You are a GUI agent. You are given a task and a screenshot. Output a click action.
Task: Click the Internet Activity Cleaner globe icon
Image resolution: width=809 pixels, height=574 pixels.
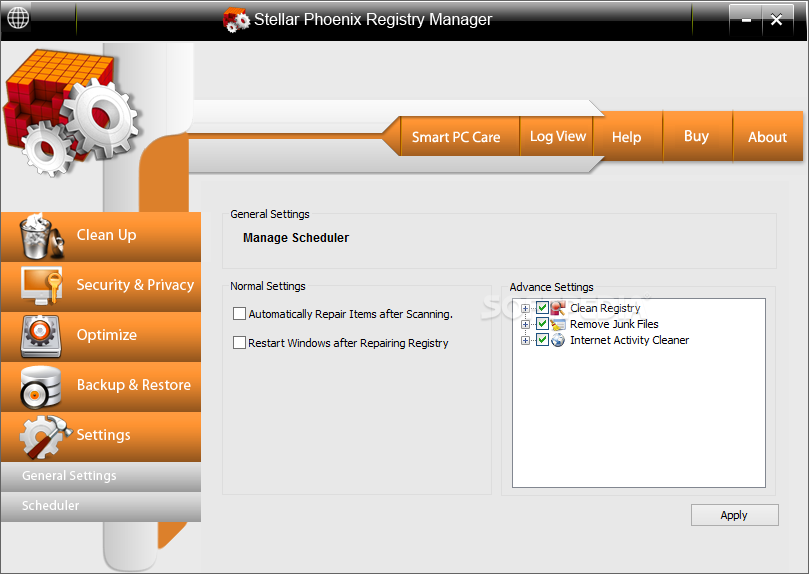[x=558, y=340]
